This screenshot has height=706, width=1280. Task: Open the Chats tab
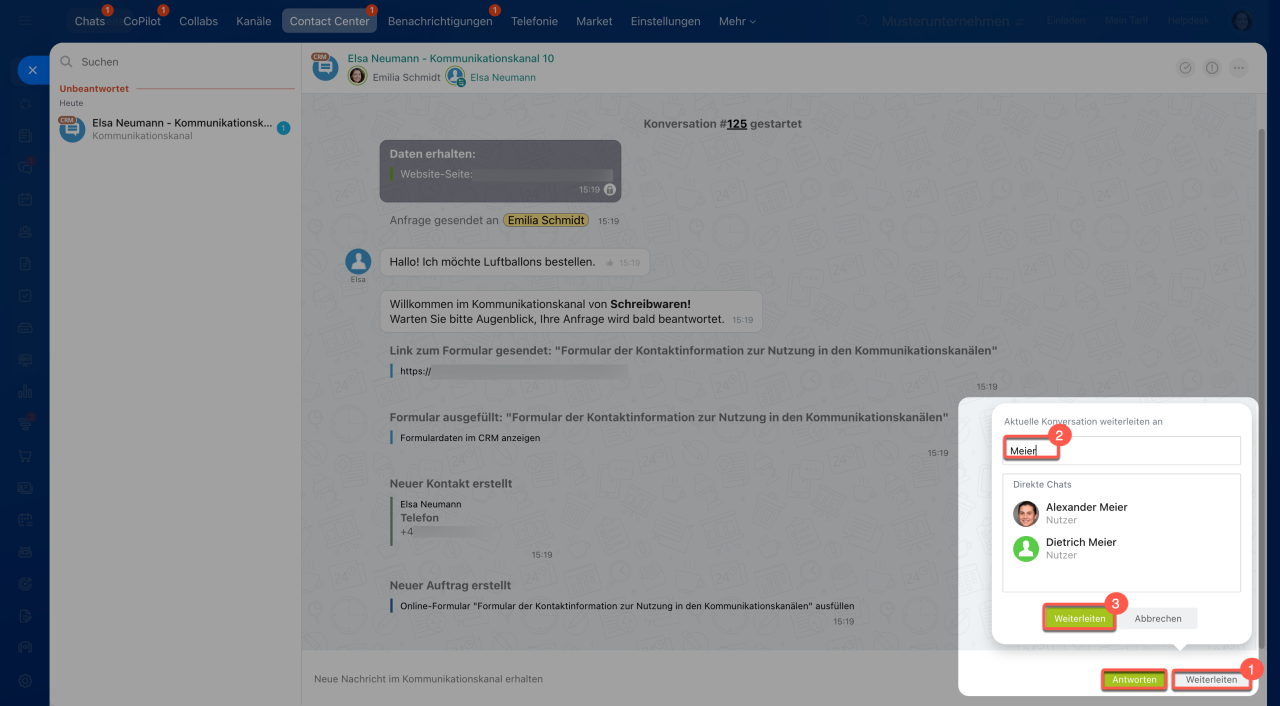point(90,21)
